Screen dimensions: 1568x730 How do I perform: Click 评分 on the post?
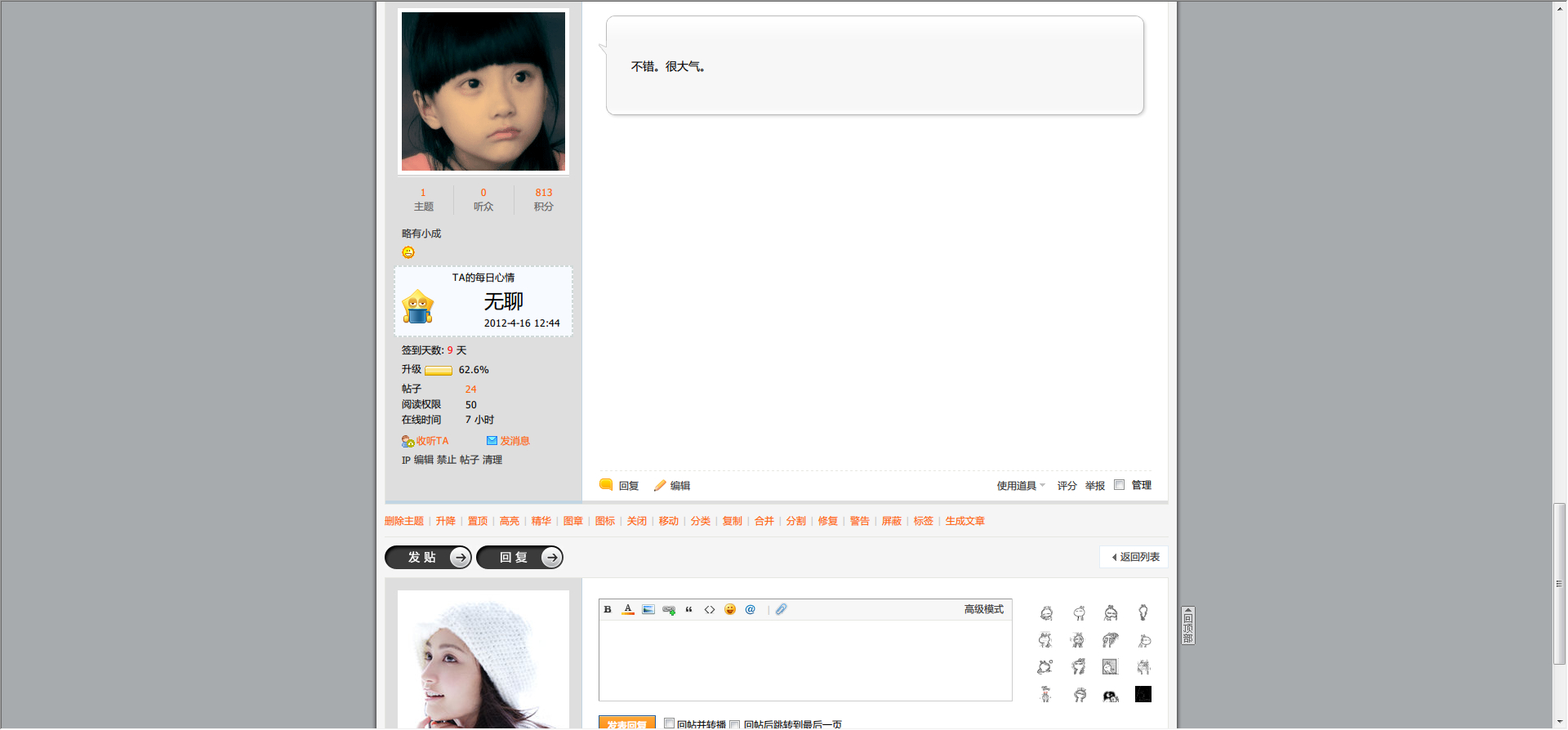pyautogui.click(x=1067, y=486)
